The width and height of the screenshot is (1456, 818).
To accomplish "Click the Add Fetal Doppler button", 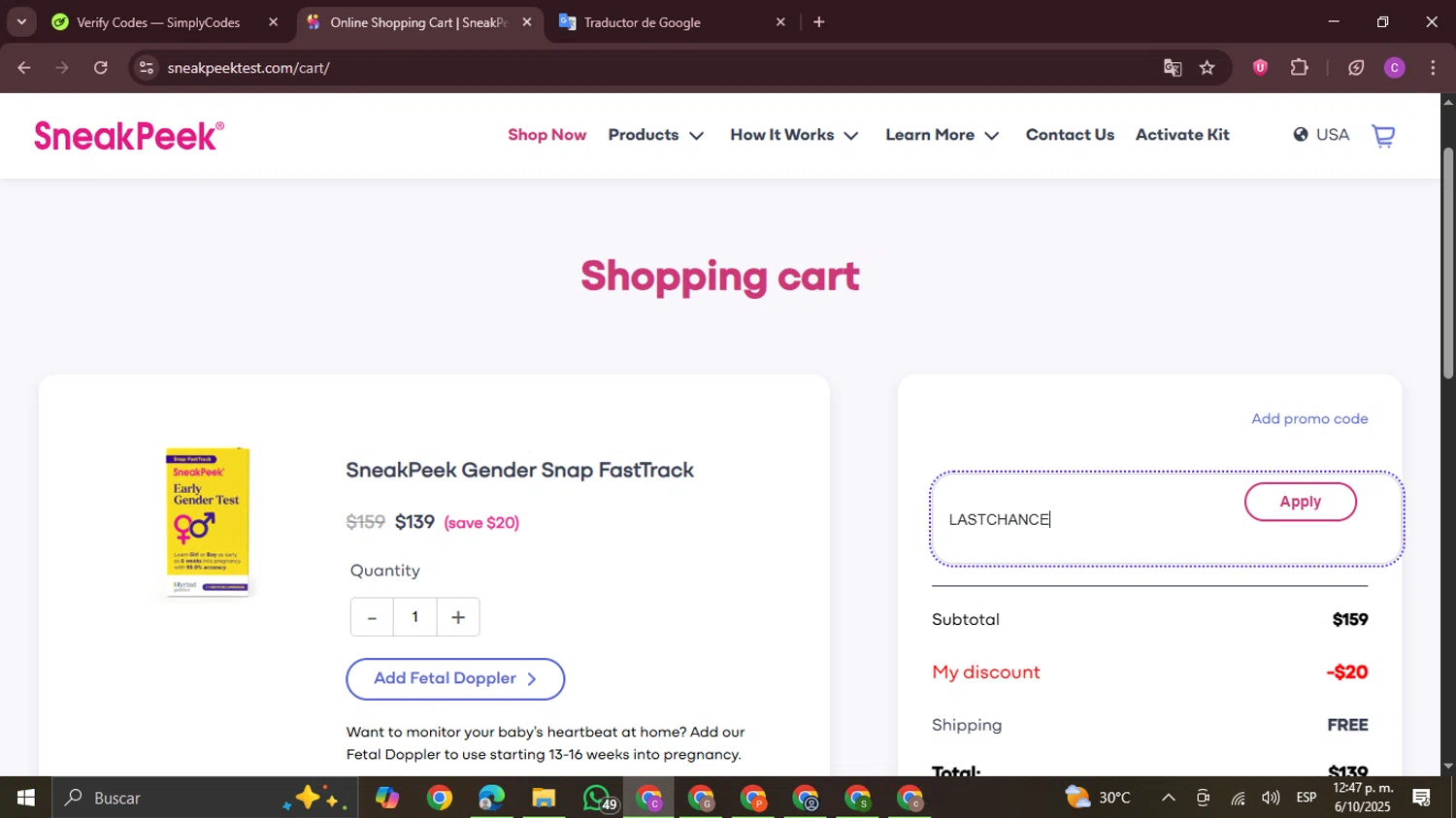I will (x=455, y=679).
